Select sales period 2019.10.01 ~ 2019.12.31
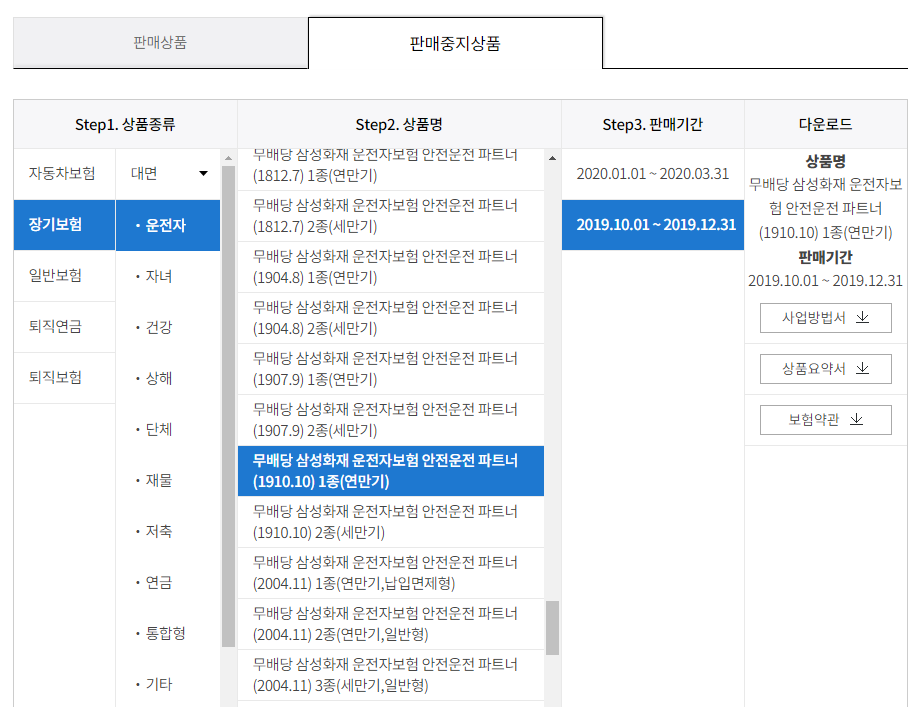This screenshot has height=707, width=917. click(x=653, y=225)
